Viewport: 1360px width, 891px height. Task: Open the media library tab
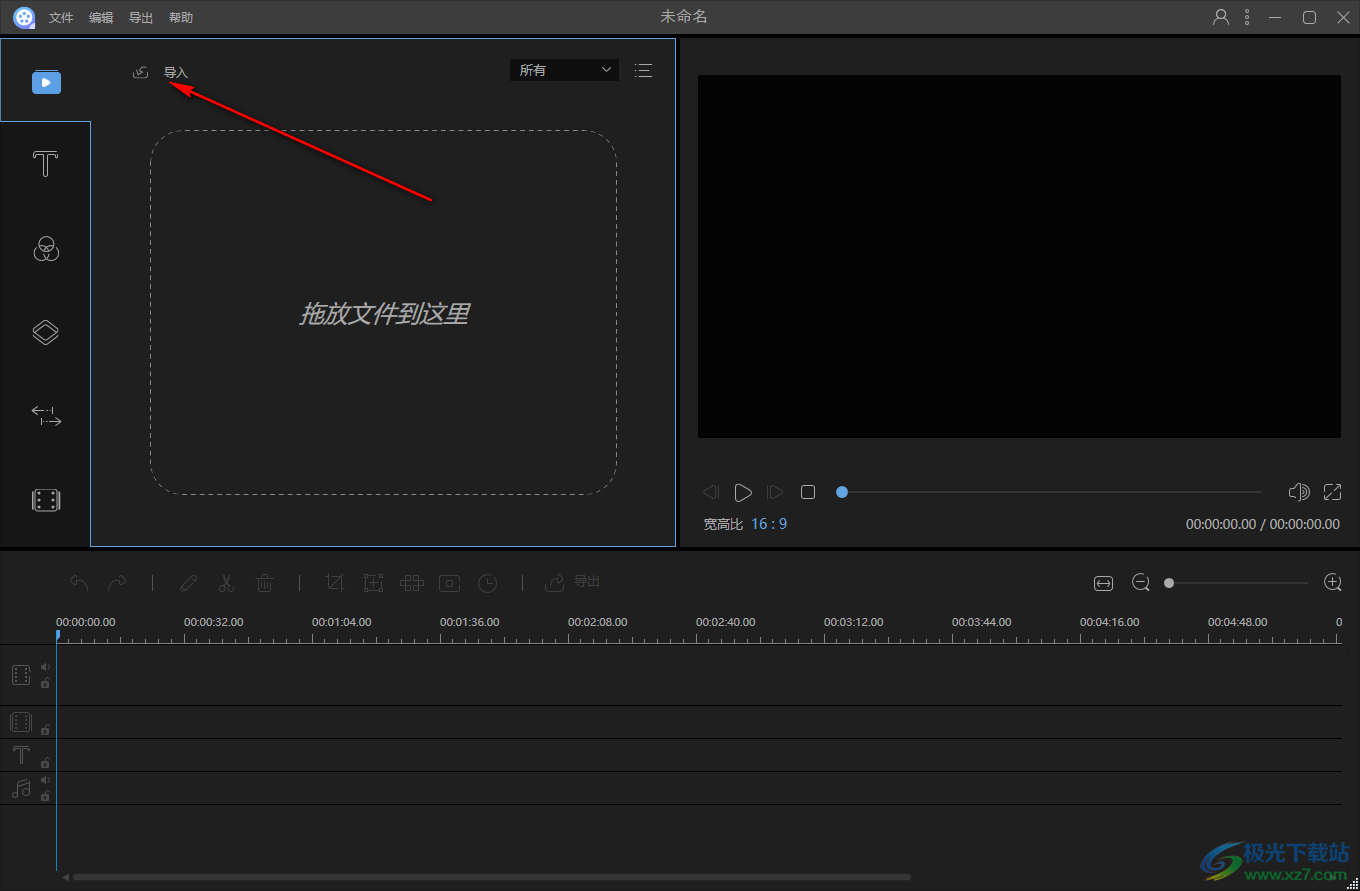(46, 82)
